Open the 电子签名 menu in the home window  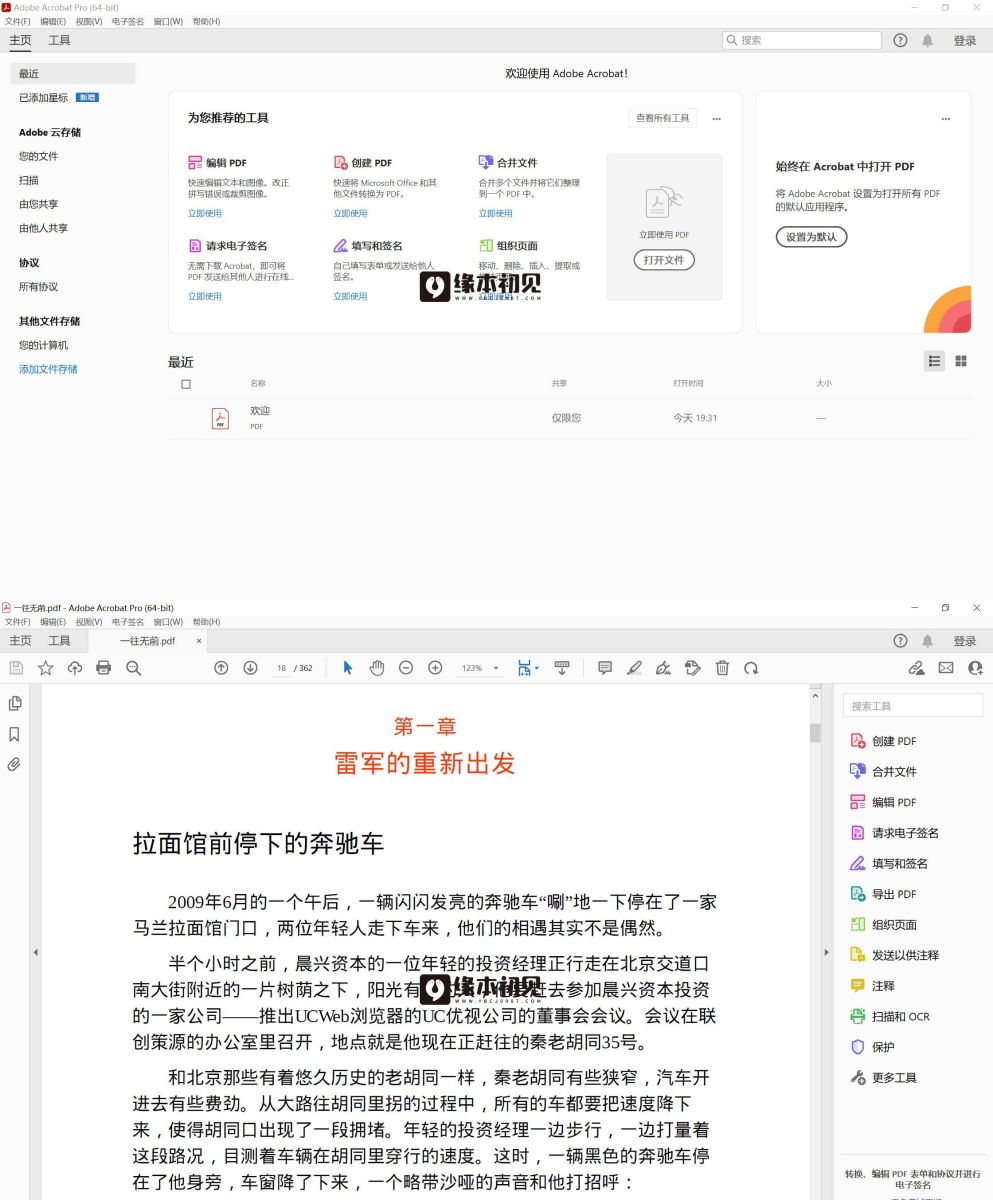tap(128, 21)
